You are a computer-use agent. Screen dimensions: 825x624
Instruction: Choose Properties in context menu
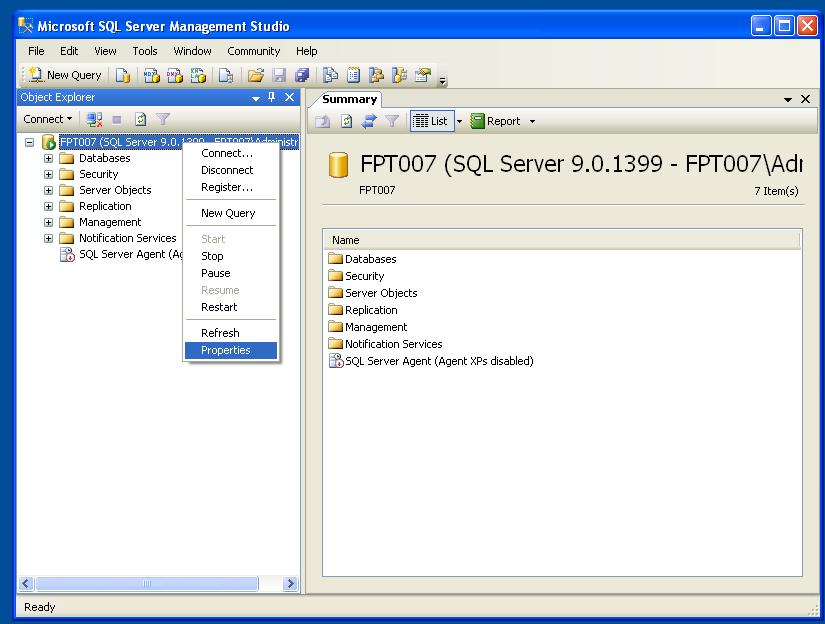click(x=230, y=350)
